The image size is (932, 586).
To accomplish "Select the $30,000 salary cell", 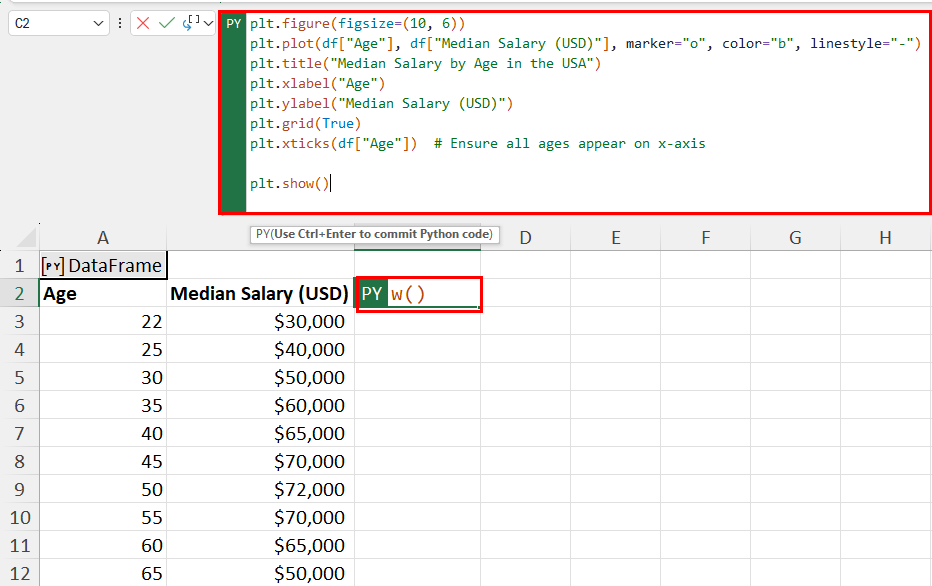I will coord(260,322).
